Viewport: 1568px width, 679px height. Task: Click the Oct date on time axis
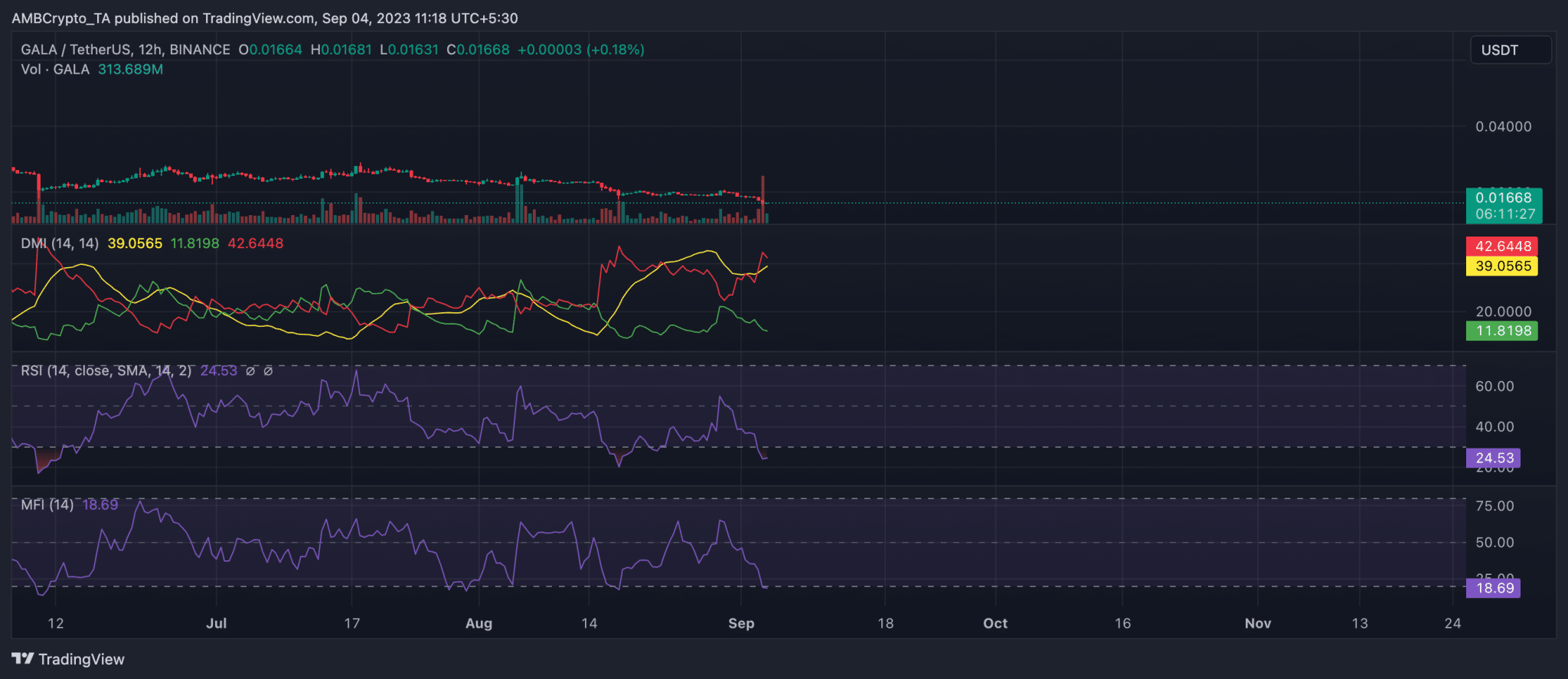click(x=995, y=623)
